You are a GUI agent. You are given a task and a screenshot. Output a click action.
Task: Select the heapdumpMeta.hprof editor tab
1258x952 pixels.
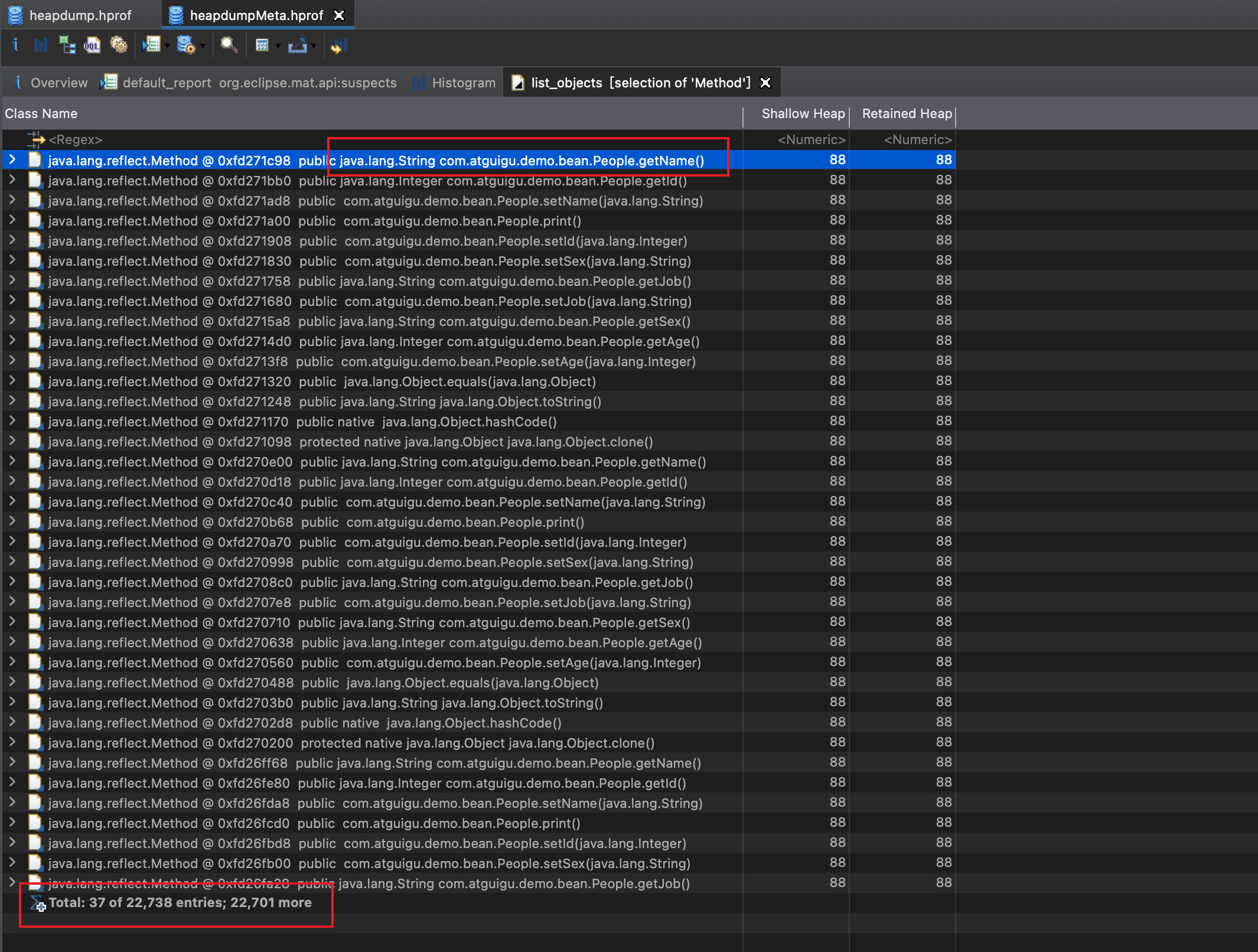(x=256, y=15)
